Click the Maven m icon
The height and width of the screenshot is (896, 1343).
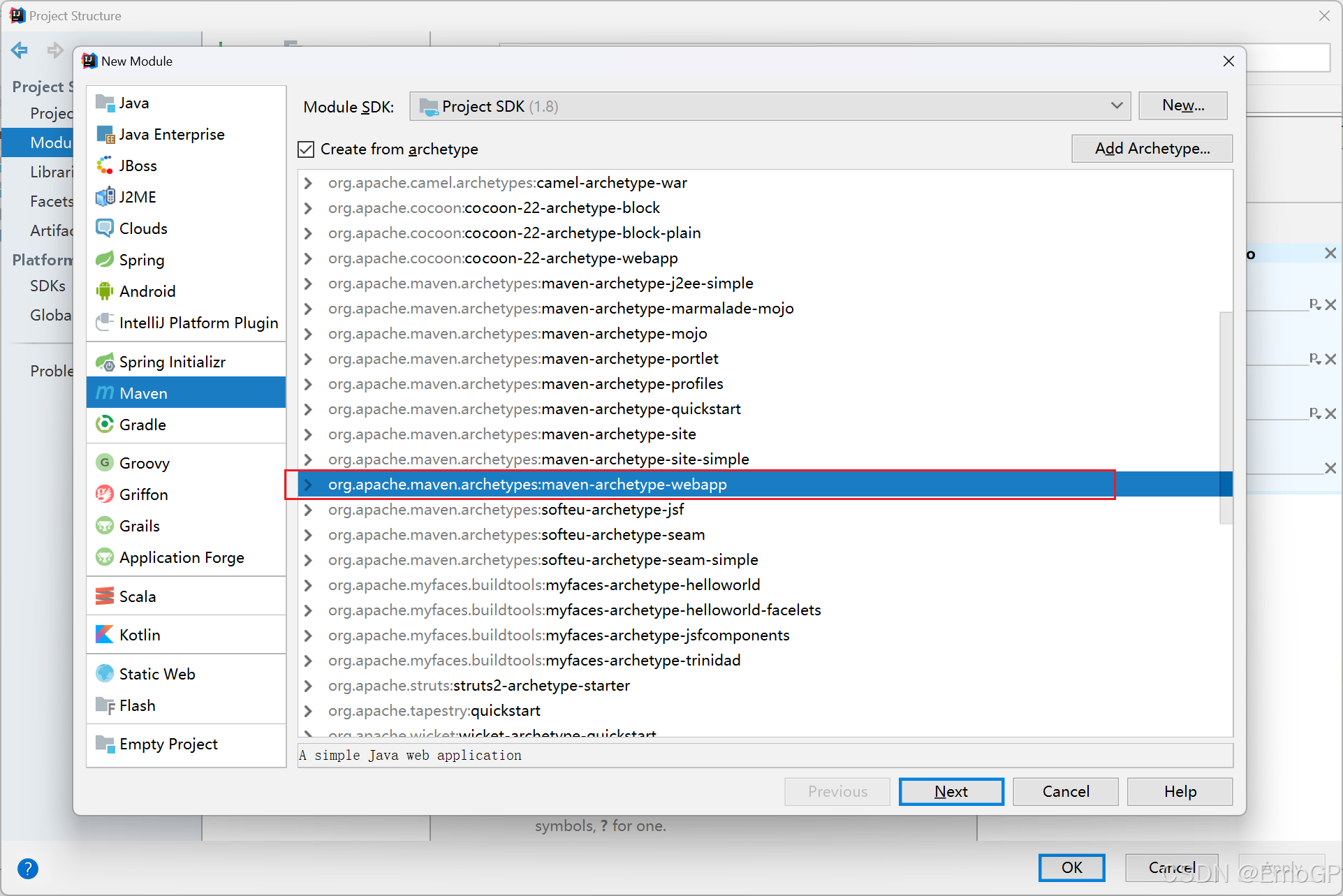[x=105, y=393]
